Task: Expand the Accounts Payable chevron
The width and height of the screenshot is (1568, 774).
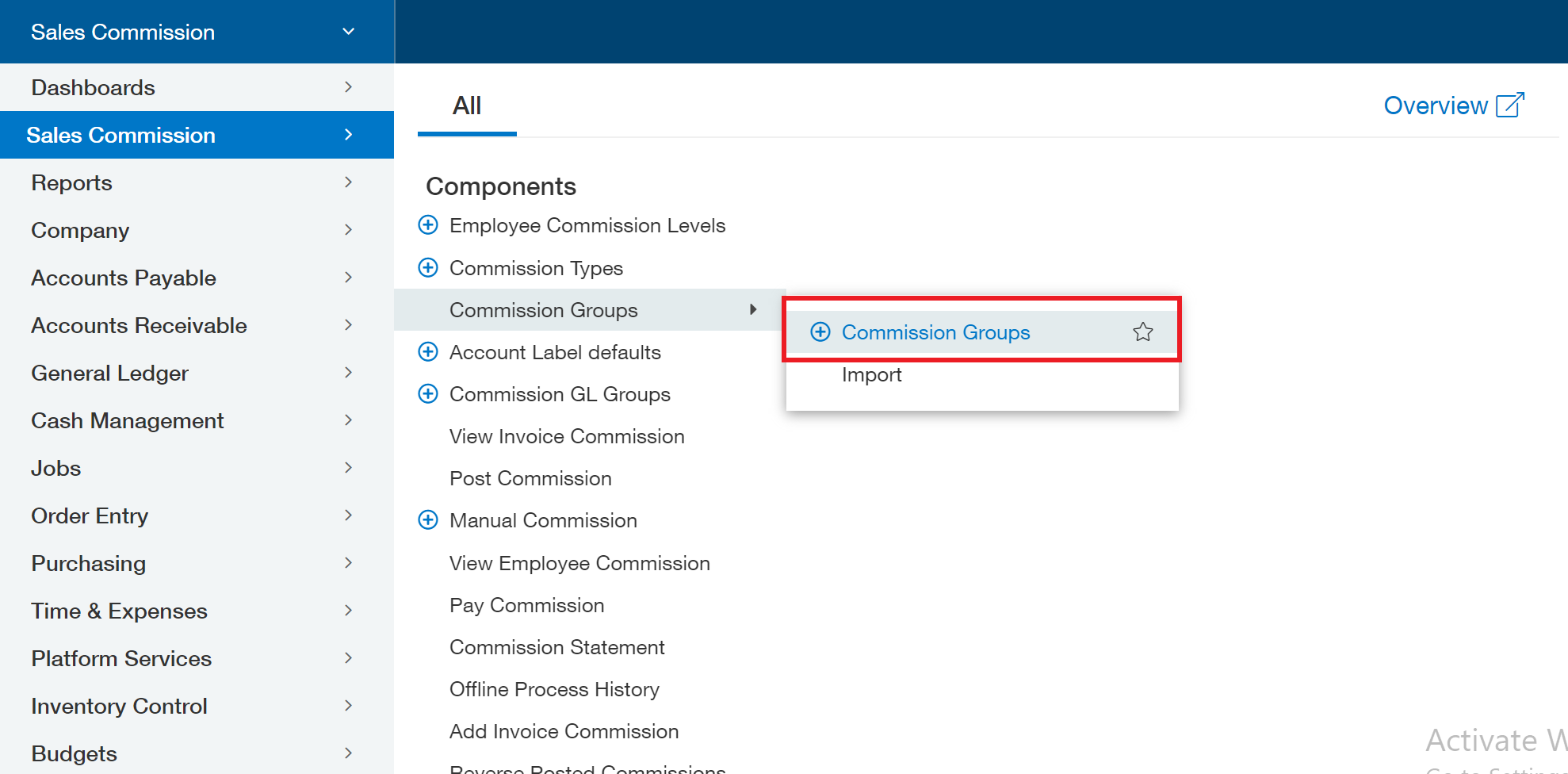Action: point(348,278)
